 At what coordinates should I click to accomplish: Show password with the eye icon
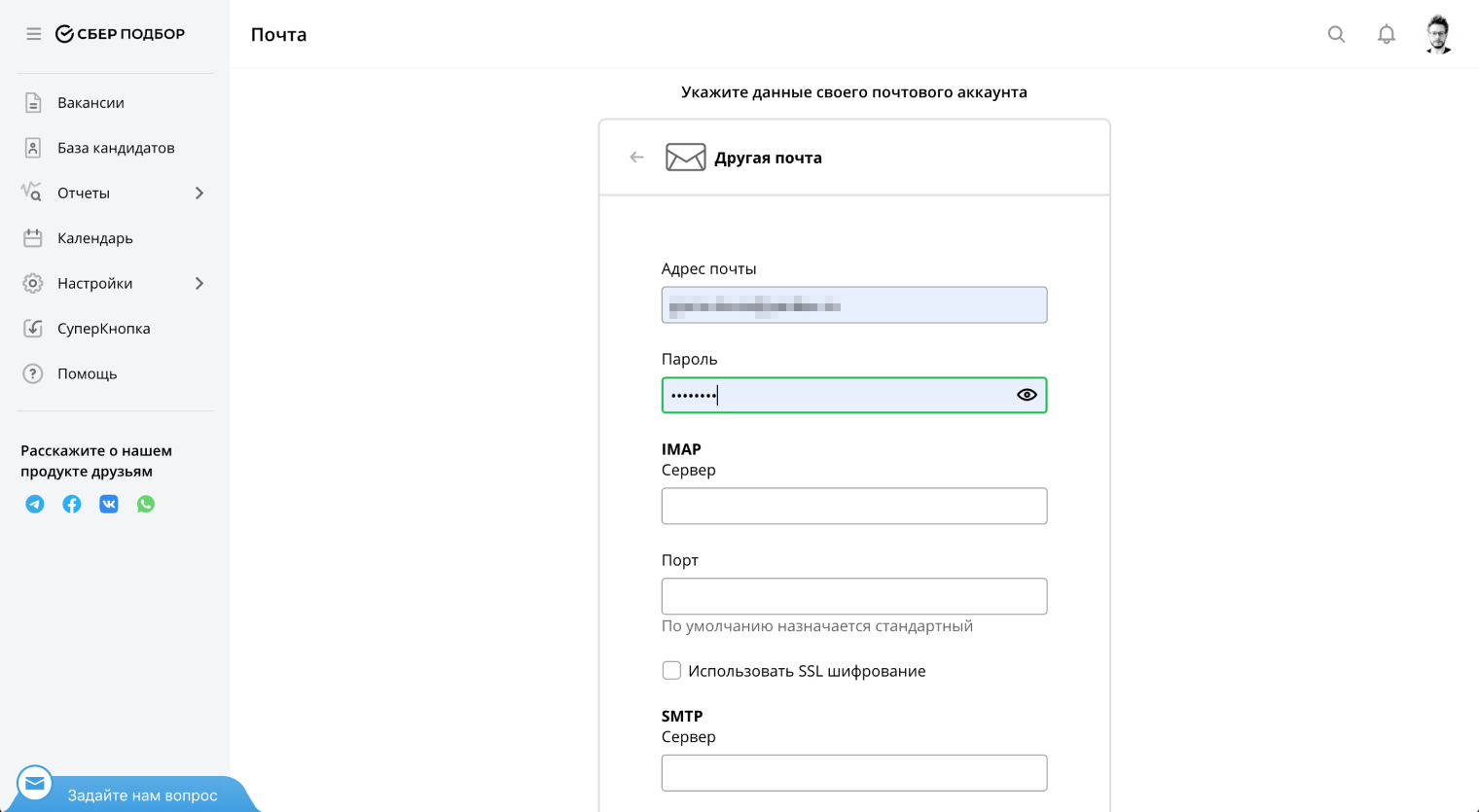[x=1027, y=395]
